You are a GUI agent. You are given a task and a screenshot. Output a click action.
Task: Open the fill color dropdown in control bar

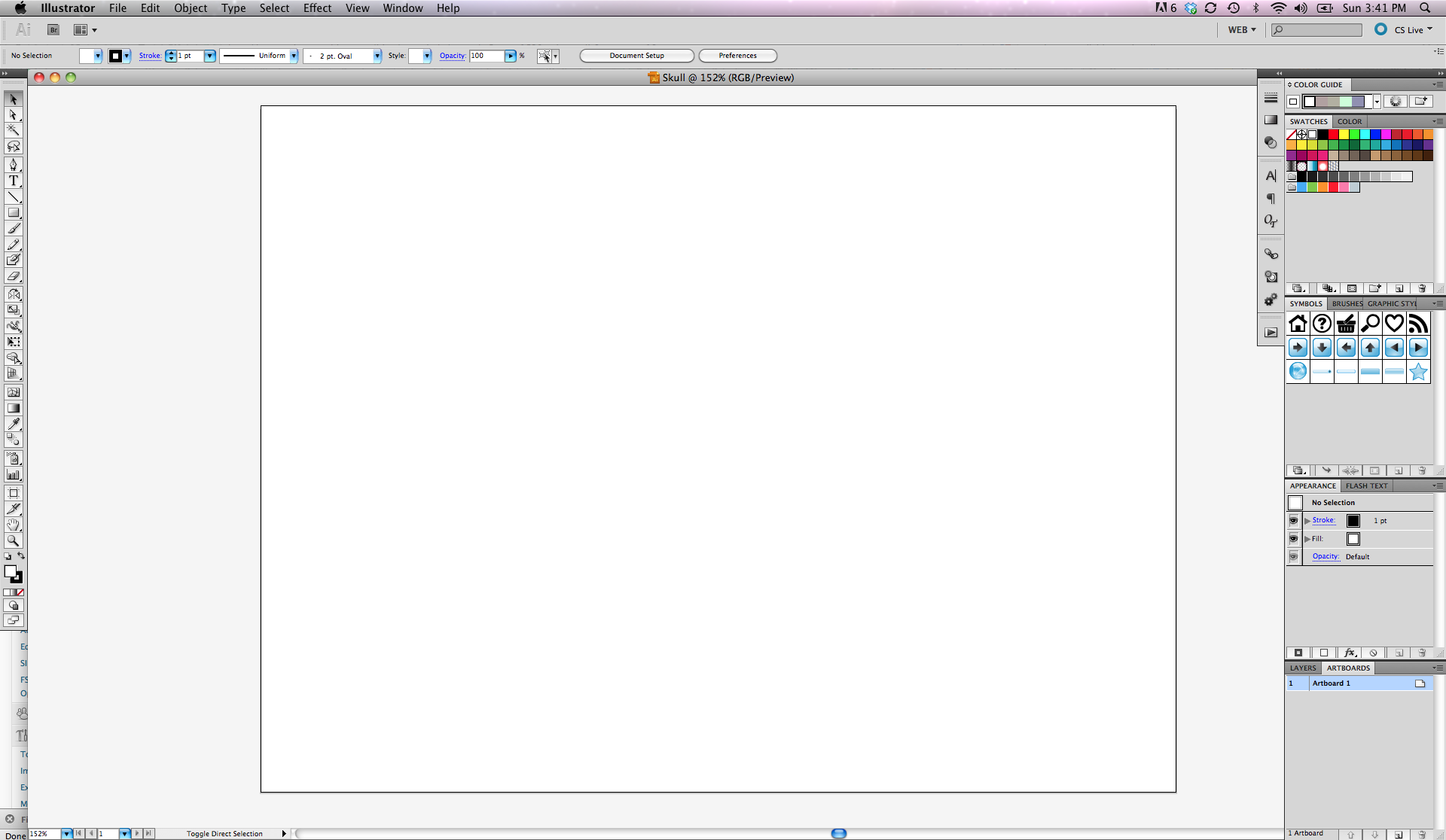pos(98,56)
